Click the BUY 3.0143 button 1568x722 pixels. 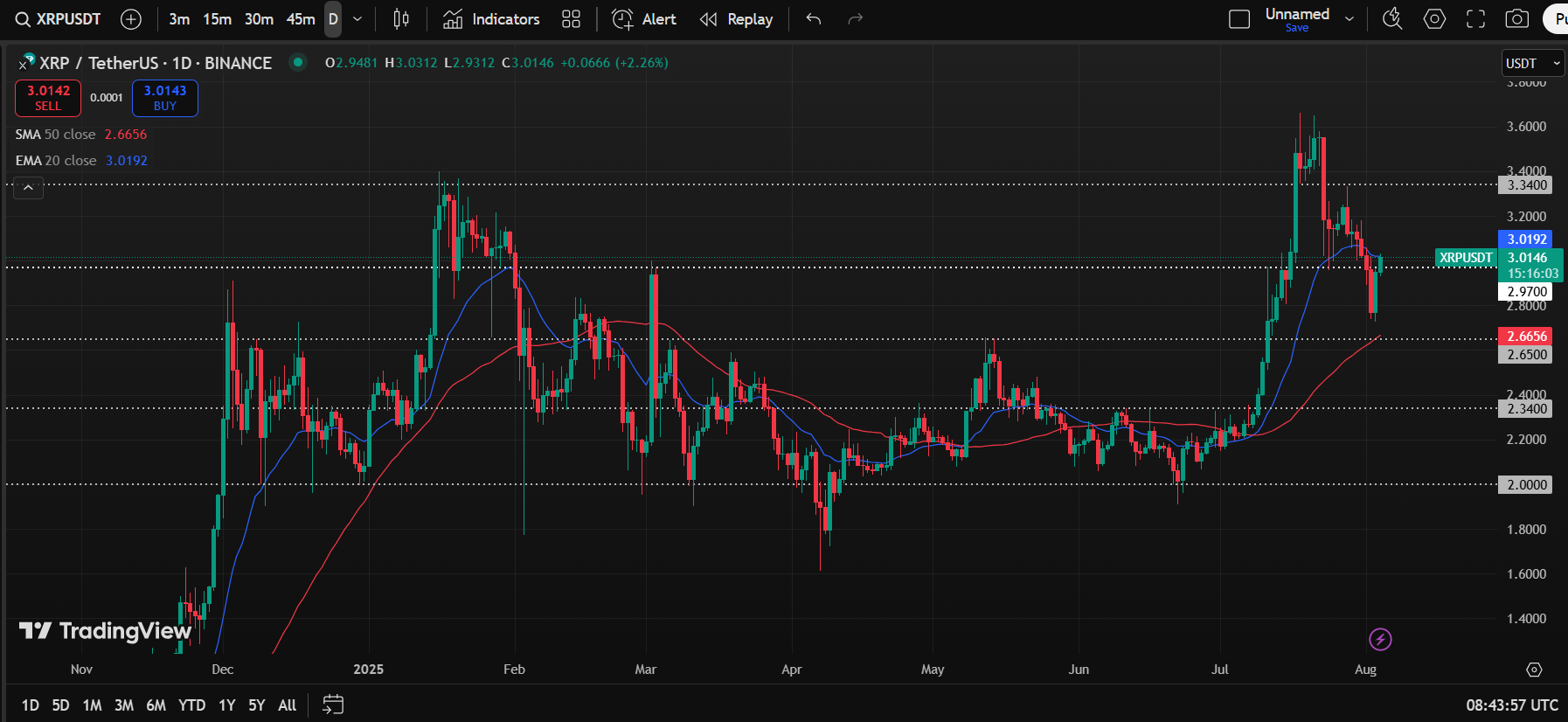(x=165, y=98)
